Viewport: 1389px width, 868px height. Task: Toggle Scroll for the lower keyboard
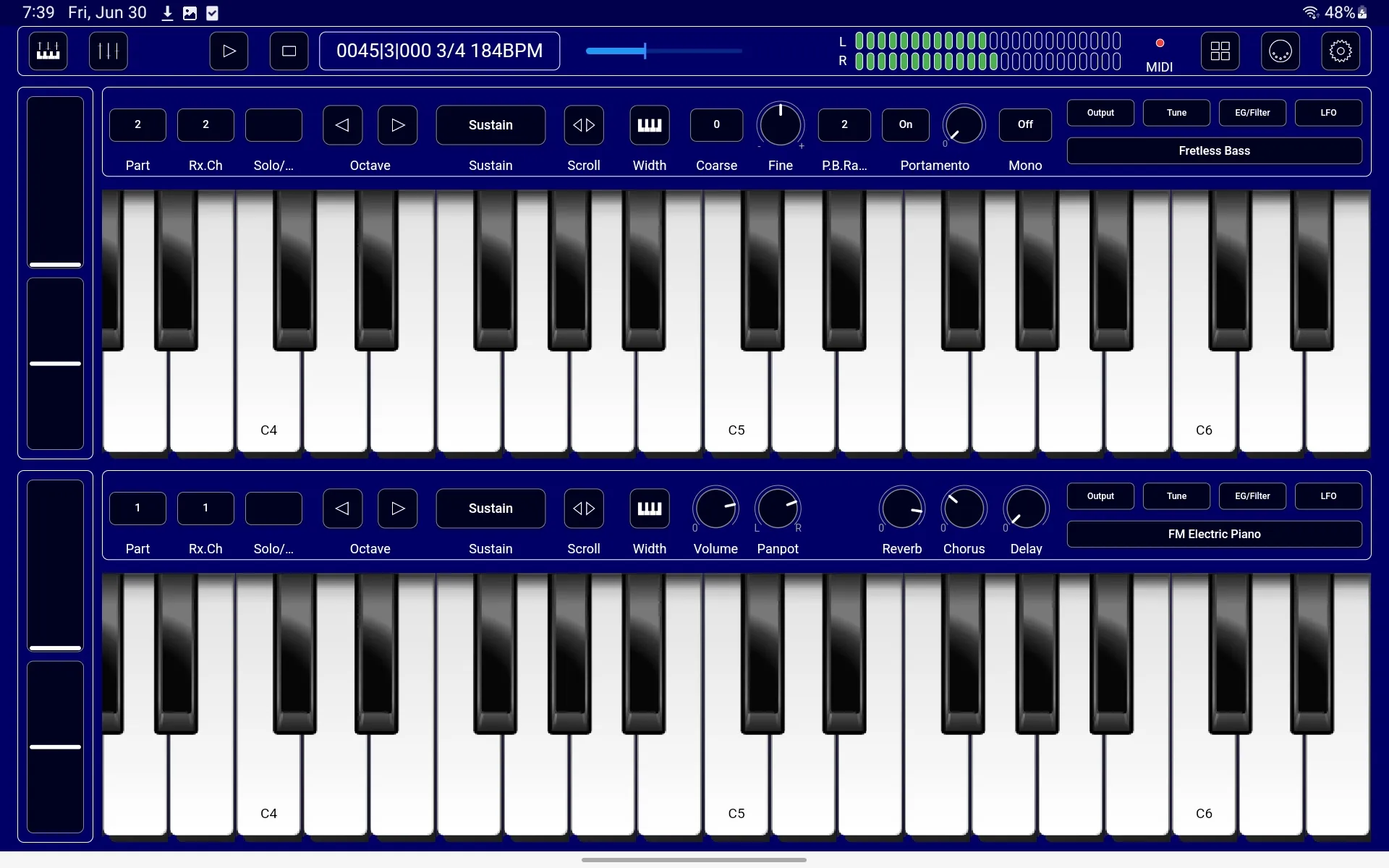[x=584, y=509]
